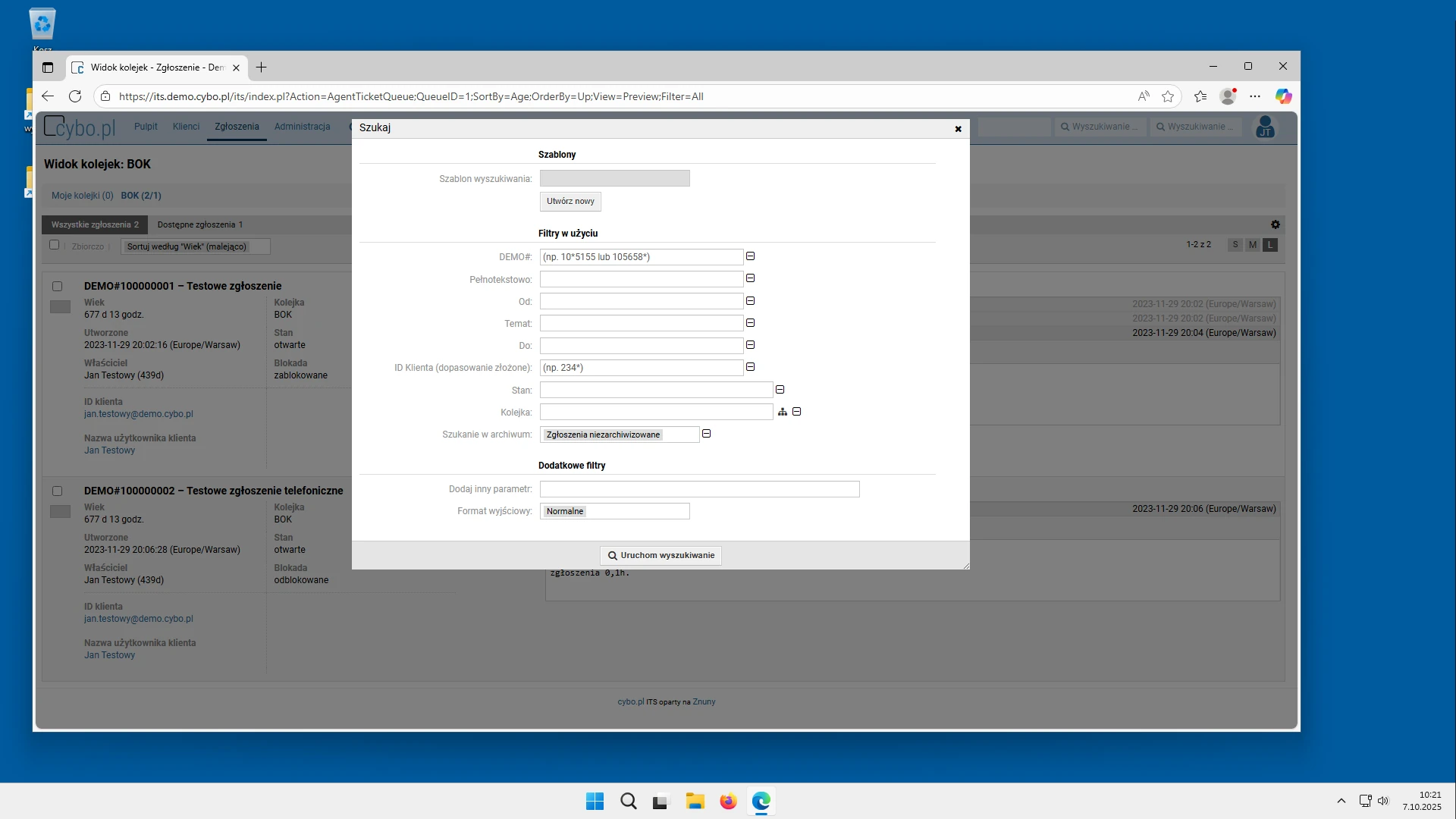Switch to Dostępne zgłoszenia tab
Screen dimensions: 1456x819
[x=199, y=224]
